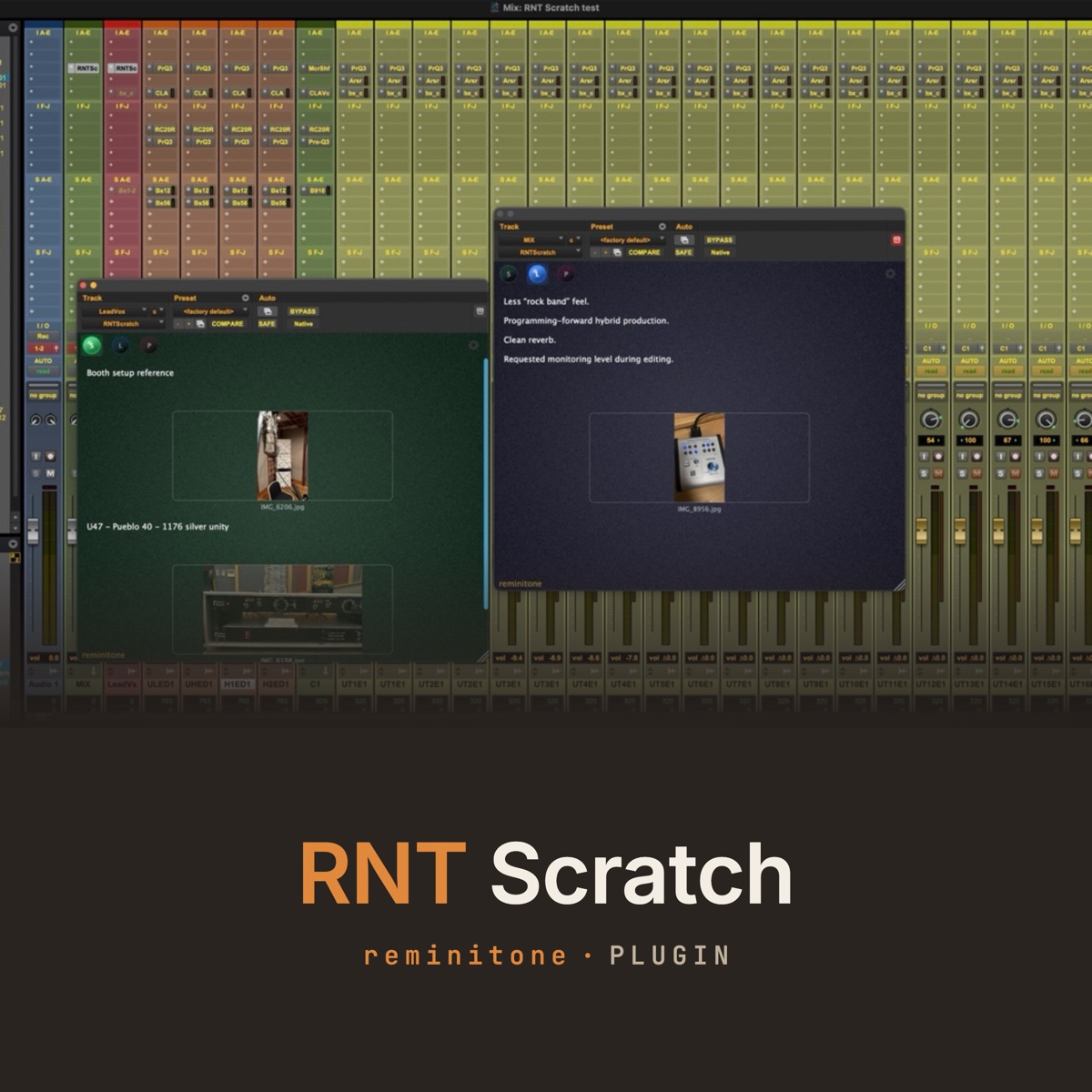Screen dimensions: 1092x1092
Task: Click Audio 1 input 'Rec' selector
Action: click(x=43, y=336)
